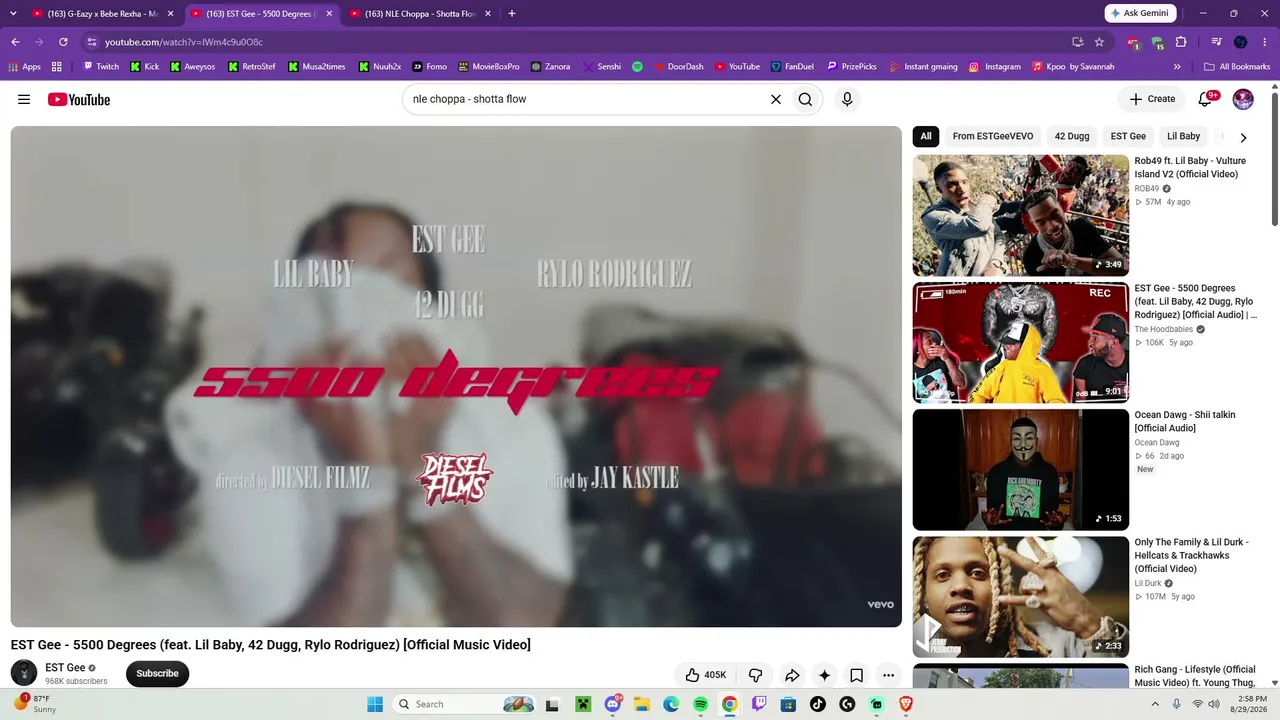Save the video with the bookmark icon
Viewport: 1280px width, 720px height.
(856, 675)
